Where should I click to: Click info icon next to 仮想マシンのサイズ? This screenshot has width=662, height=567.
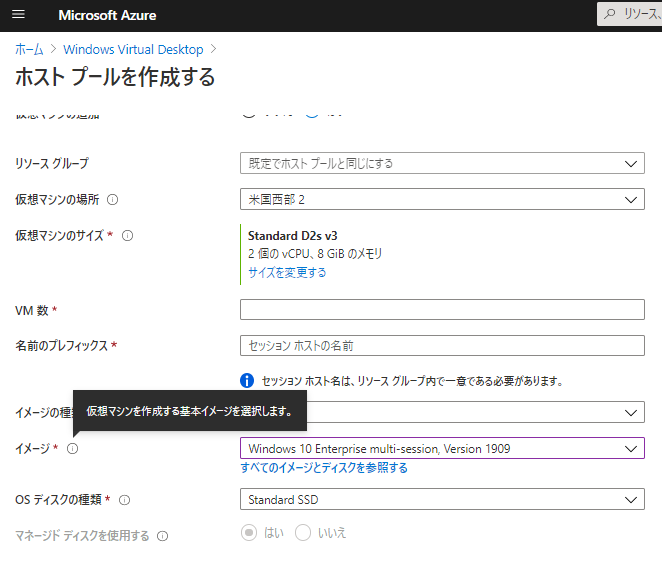128,236
